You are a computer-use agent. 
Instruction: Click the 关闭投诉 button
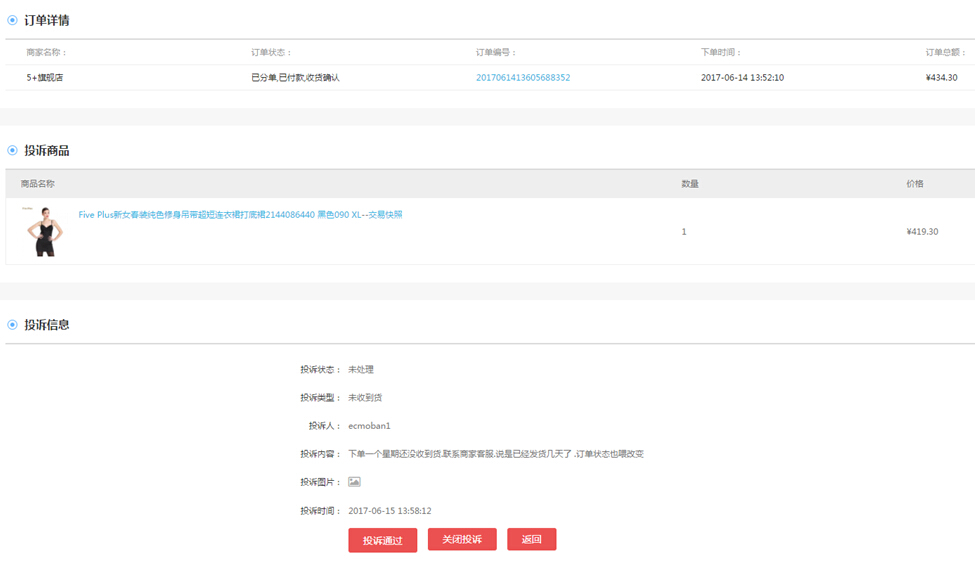pos(462,539)
